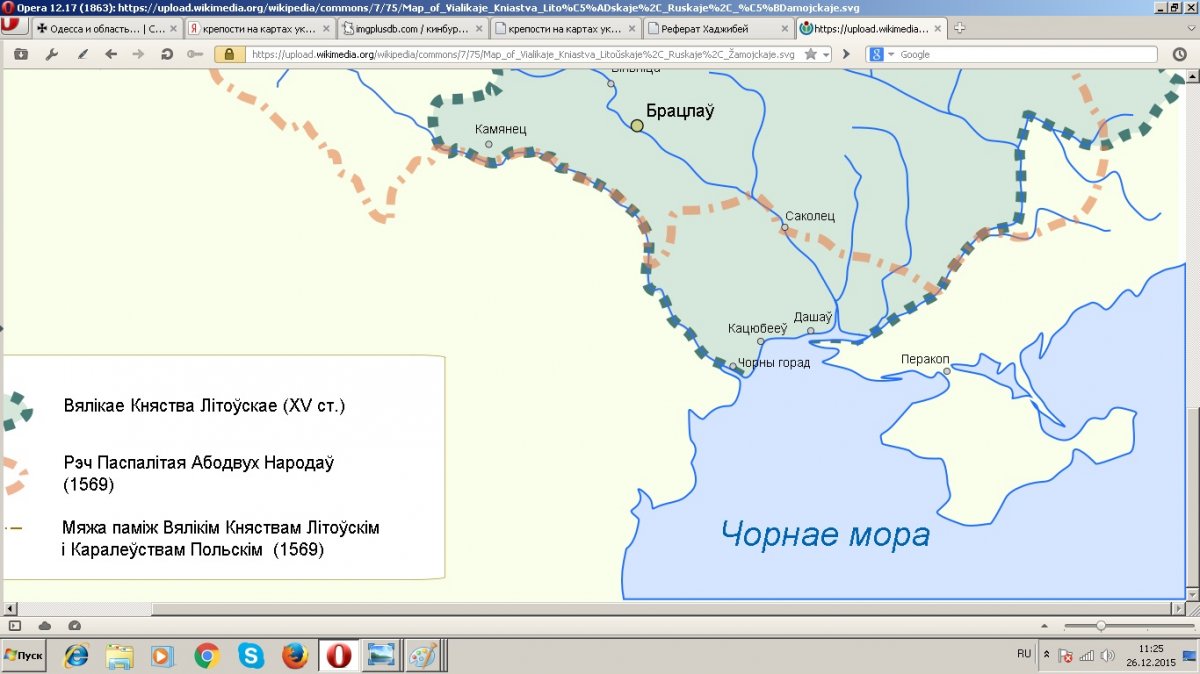The height and width of the screenshot is (674, 1200).
Task: Toggle the panels sidebar button in status bar
Action: click(15, 625)
